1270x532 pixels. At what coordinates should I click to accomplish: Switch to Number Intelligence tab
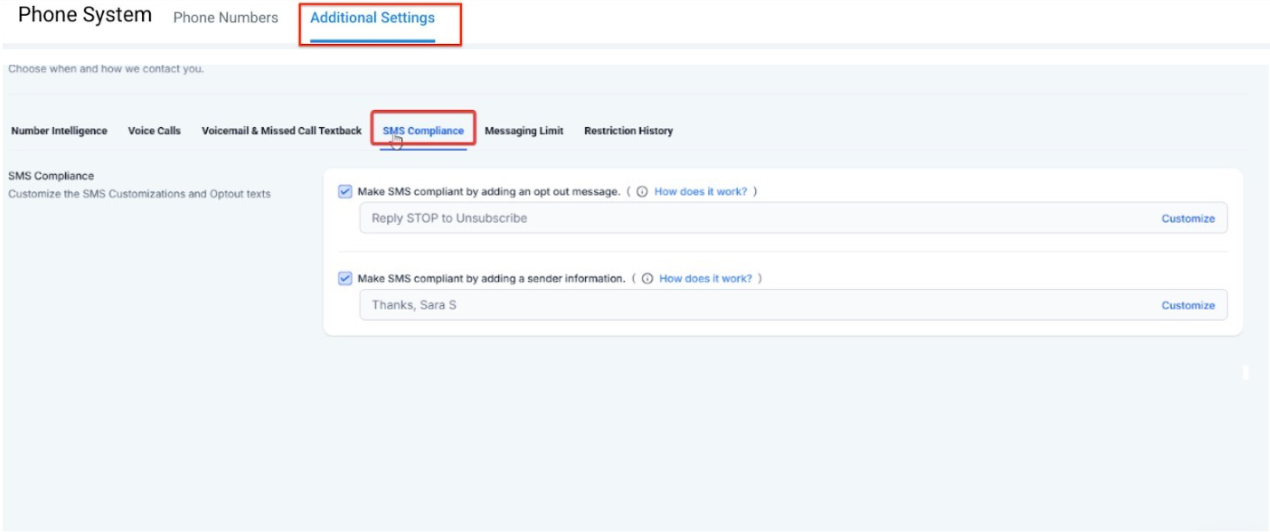(59, 131)
